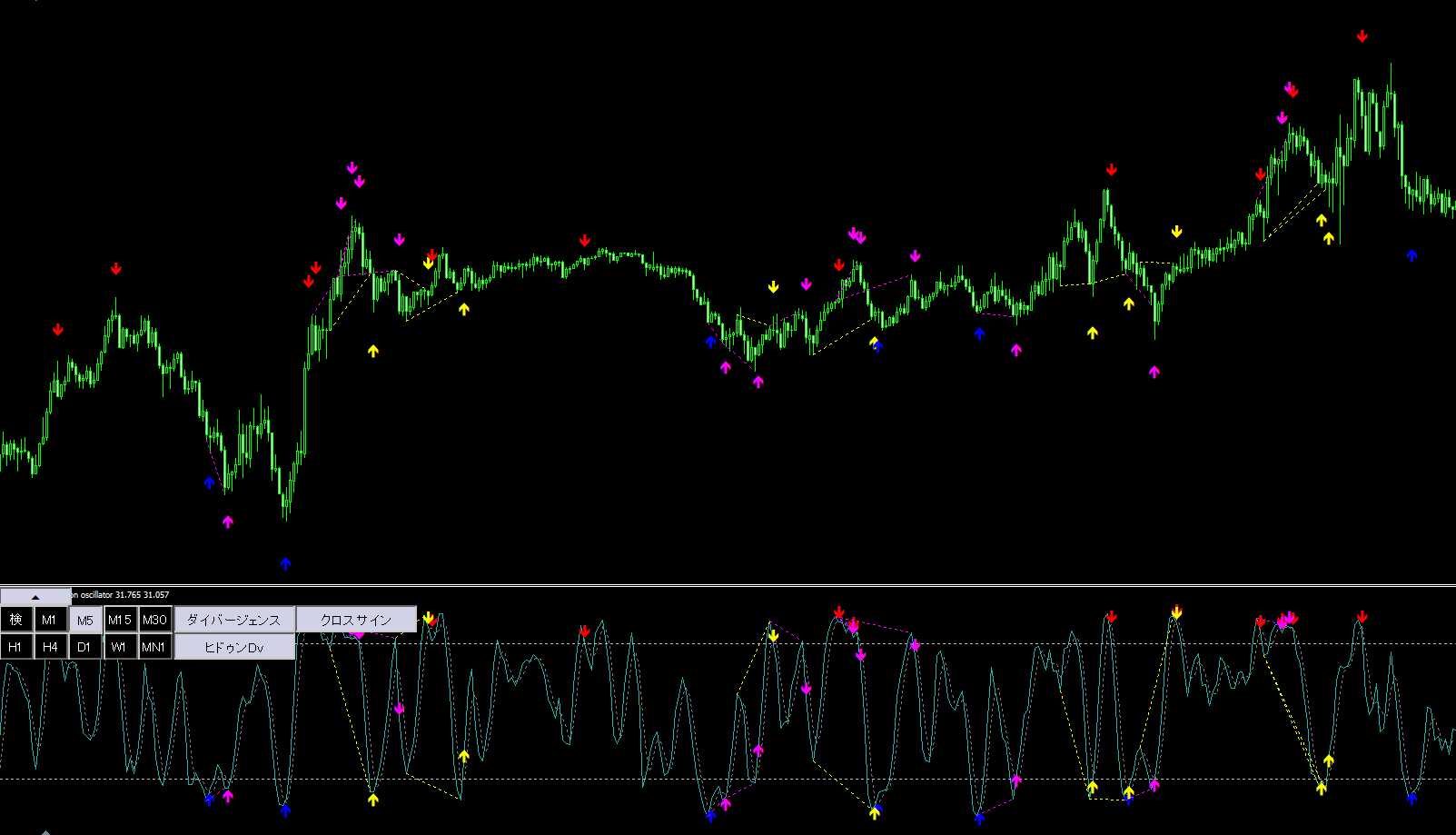Screen dimensions: 1456x835
Task: Toggle the ヒドゥンDv hidden divergence
Action: [234, 647]
